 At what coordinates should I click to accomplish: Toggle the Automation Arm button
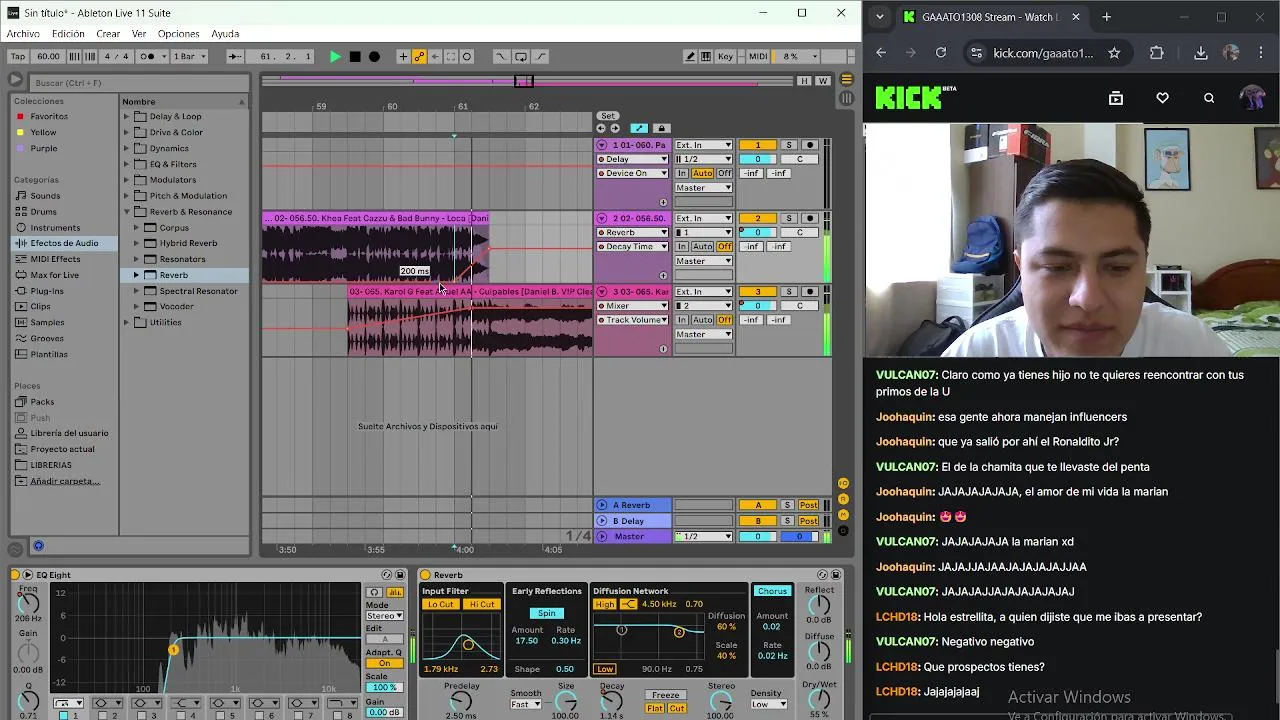point(419,57)
